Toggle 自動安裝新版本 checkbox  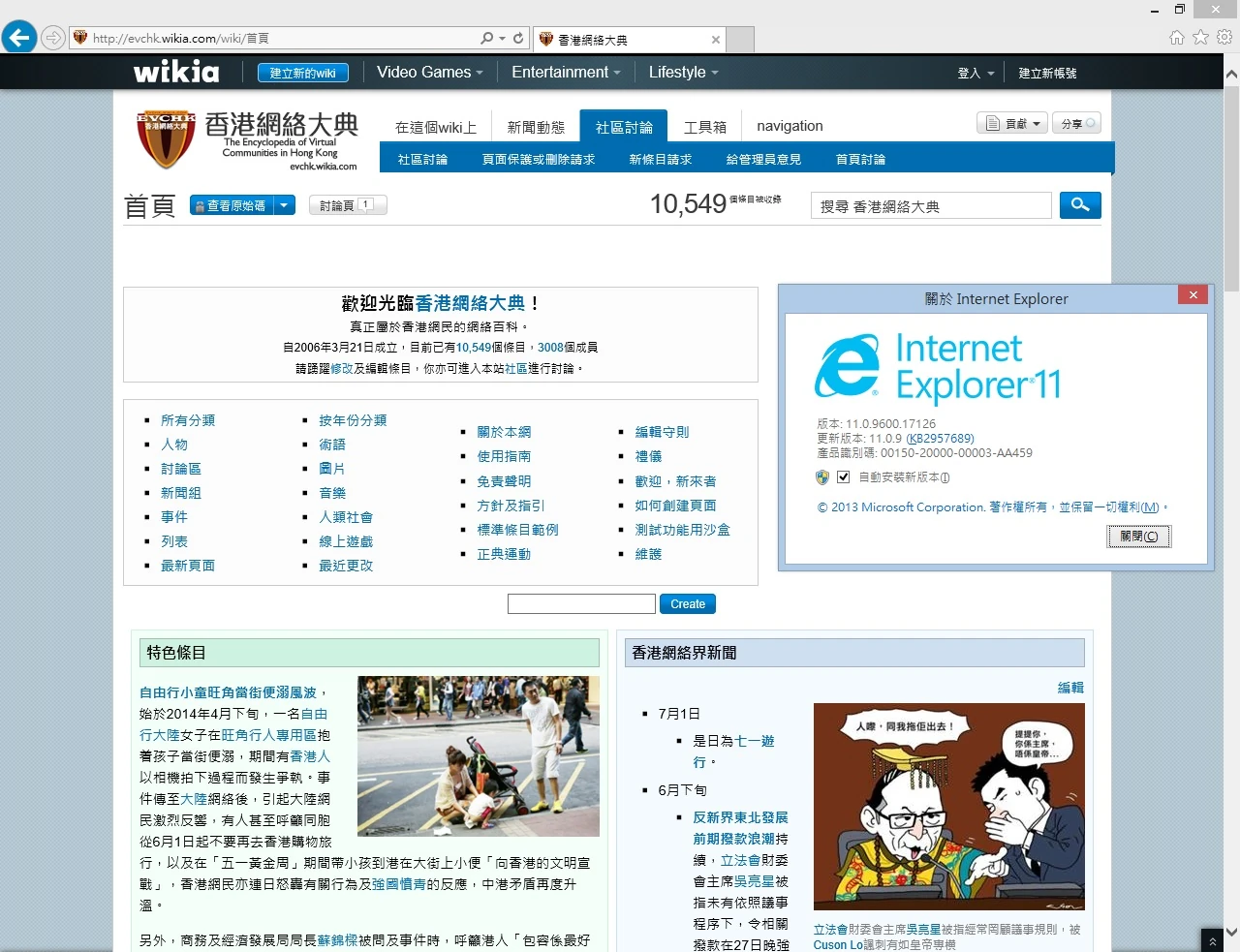pos(843,477)
